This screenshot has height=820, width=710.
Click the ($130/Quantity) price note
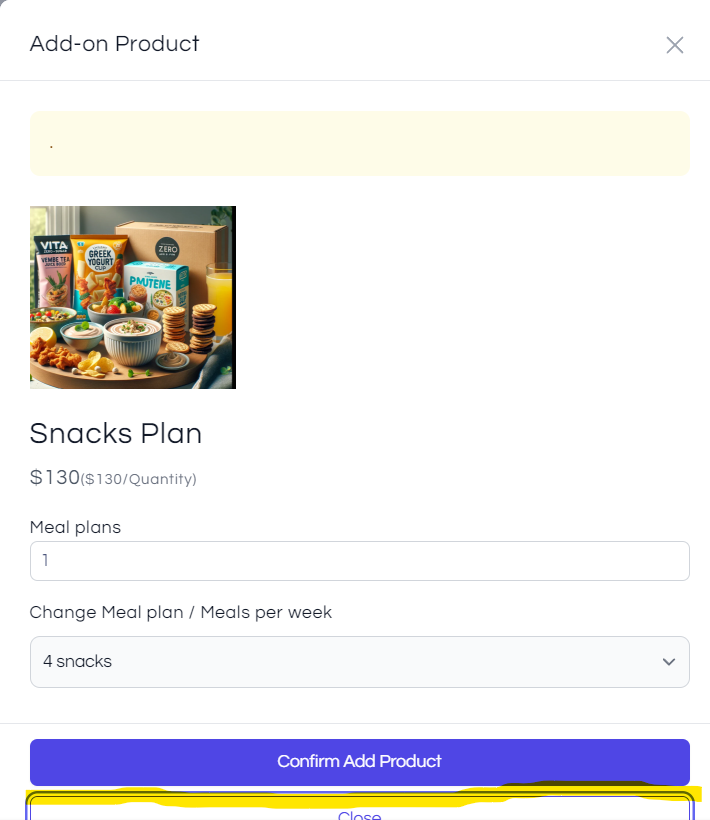coord(138,479)
